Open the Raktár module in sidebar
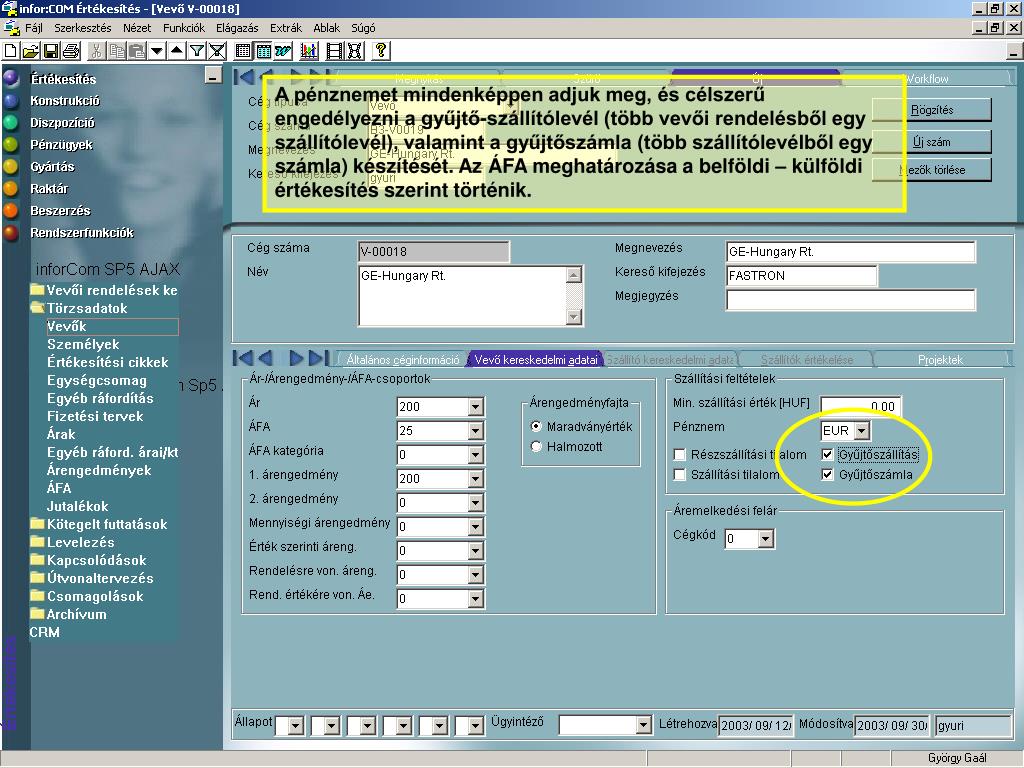Image resolution: width=1024 pixels, height=768 pixels. click(x=49, y=189)
